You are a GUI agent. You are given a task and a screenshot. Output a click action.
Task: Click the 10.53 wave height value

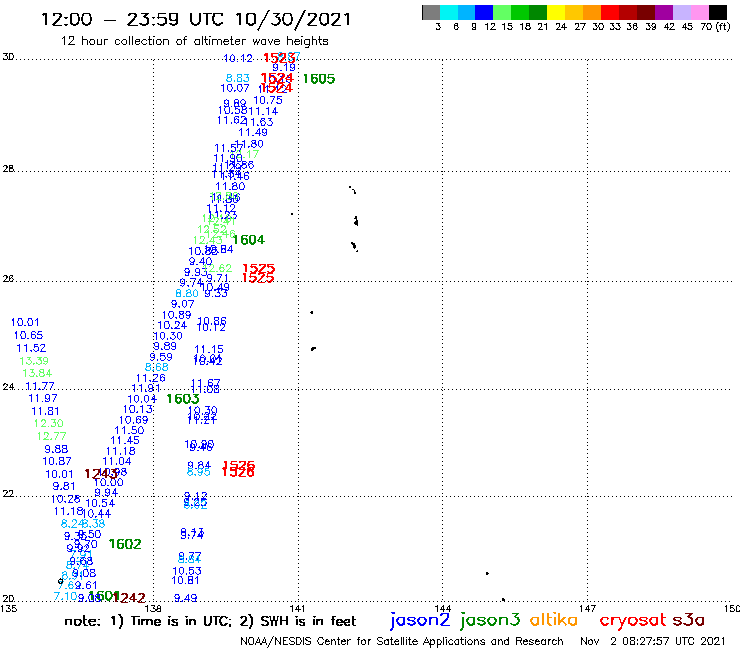tap(187, 572)
